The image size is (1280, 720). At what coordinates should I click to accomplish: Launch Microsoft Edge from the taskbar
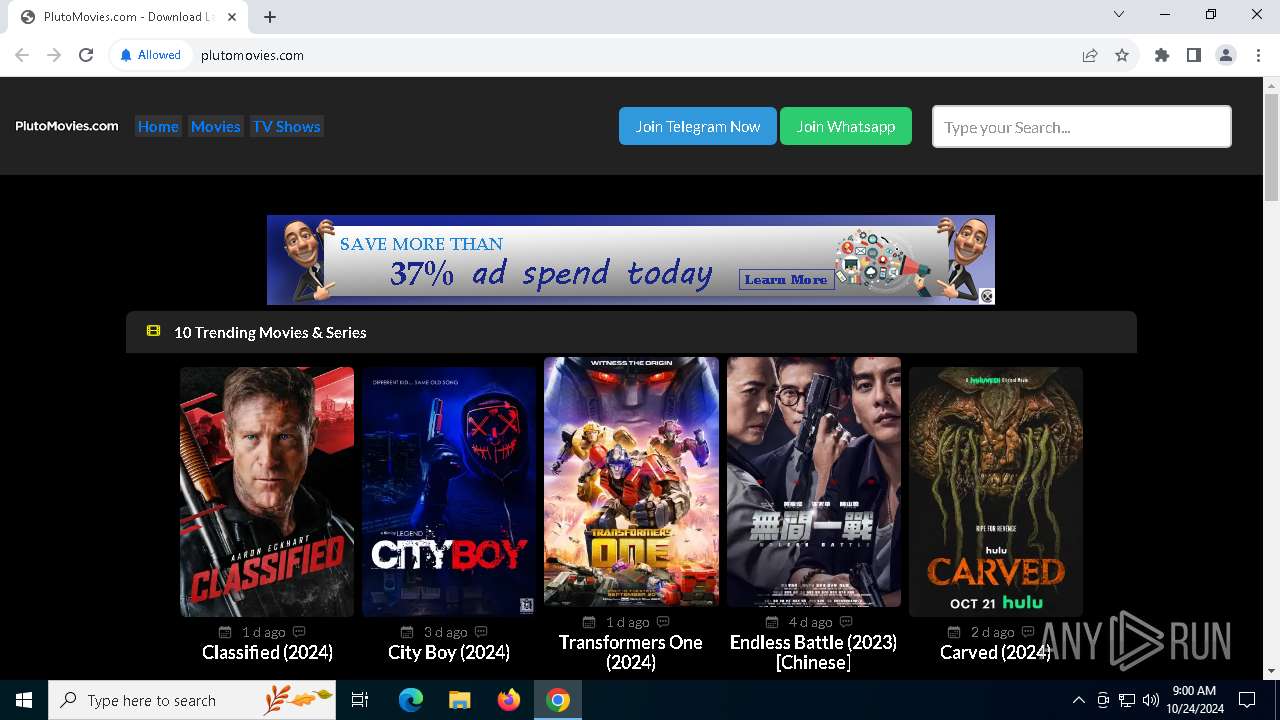[x=411, y=700]
